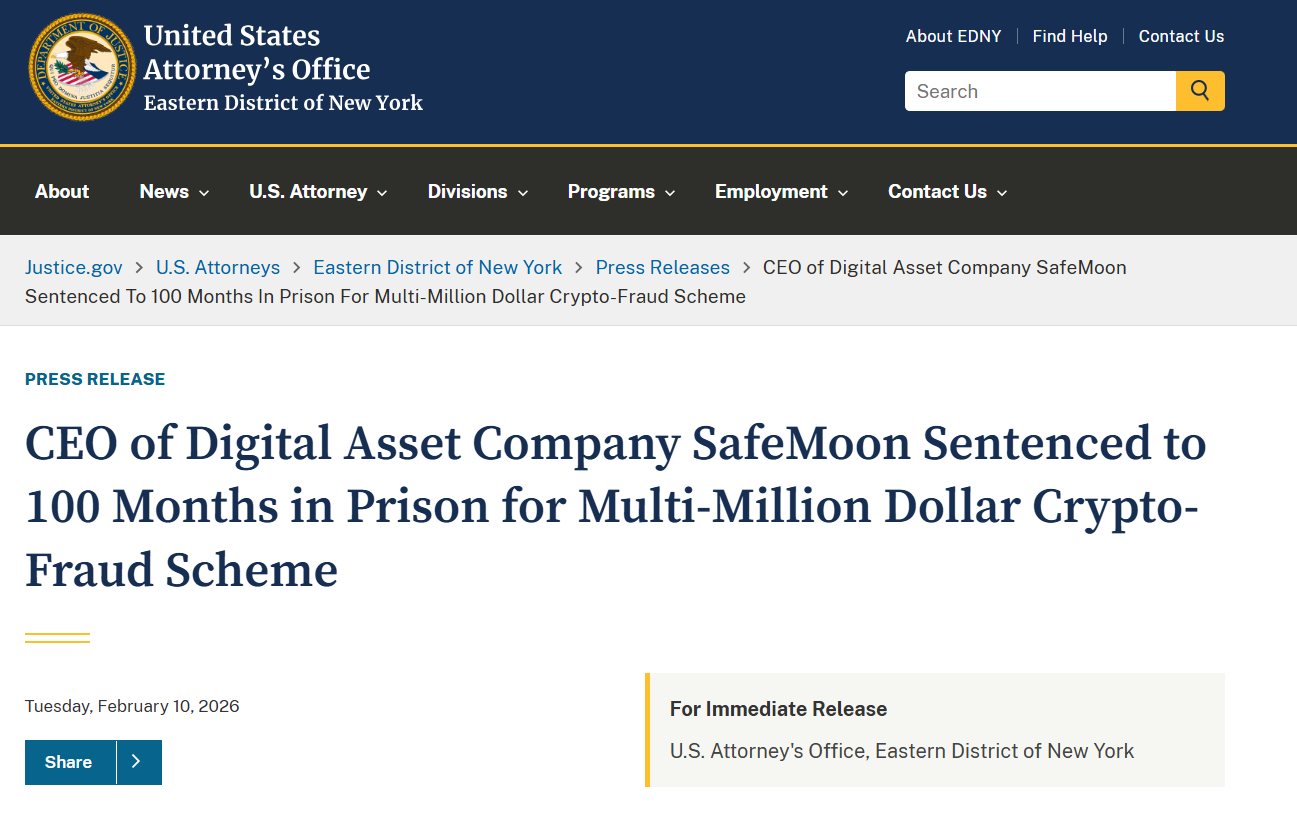Click the Department of Justice seal logo
This screenshot has width=1297, height=813.
(x=82, y=68)
